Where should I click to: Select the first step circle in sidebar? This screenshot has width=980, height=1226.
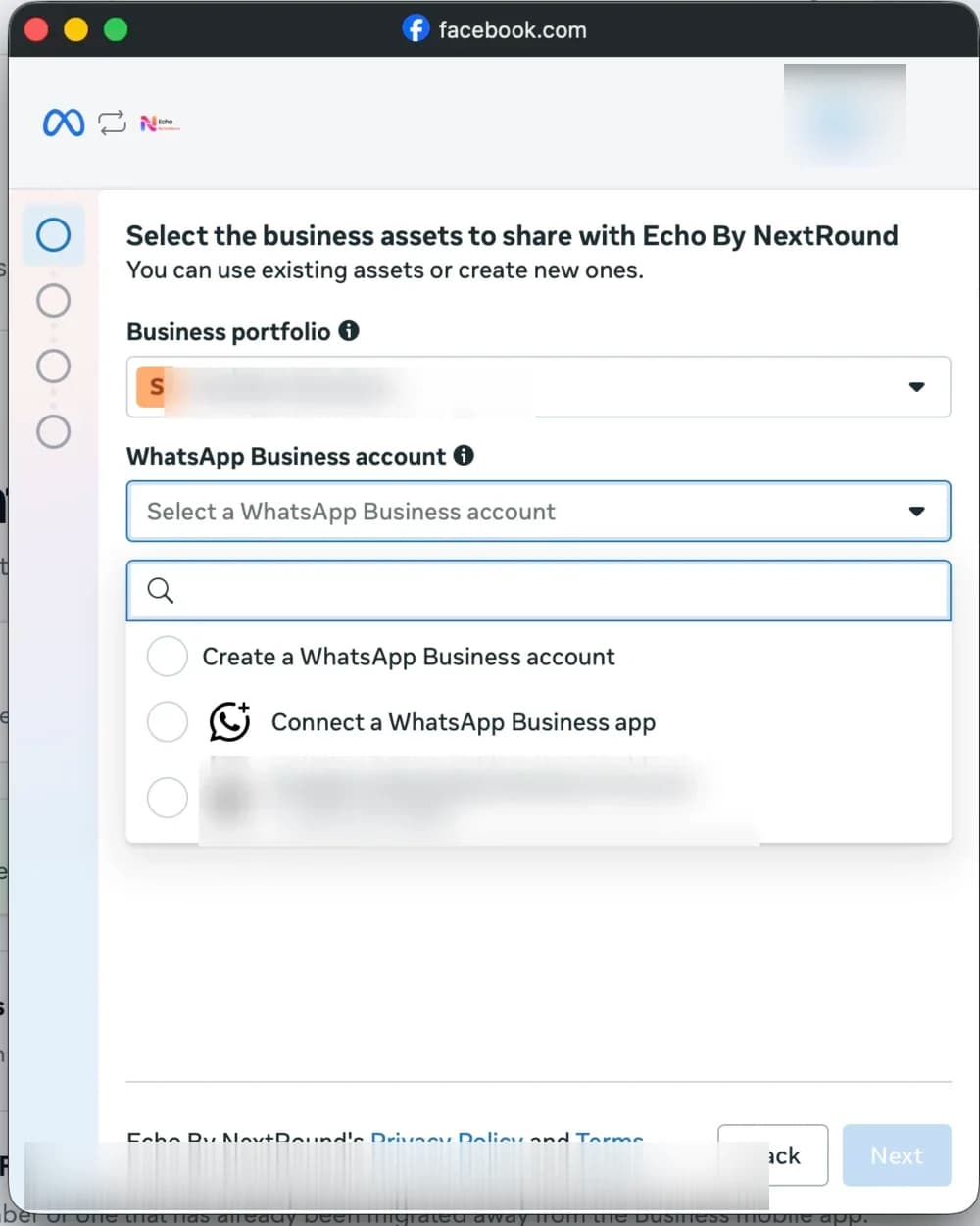53,234
